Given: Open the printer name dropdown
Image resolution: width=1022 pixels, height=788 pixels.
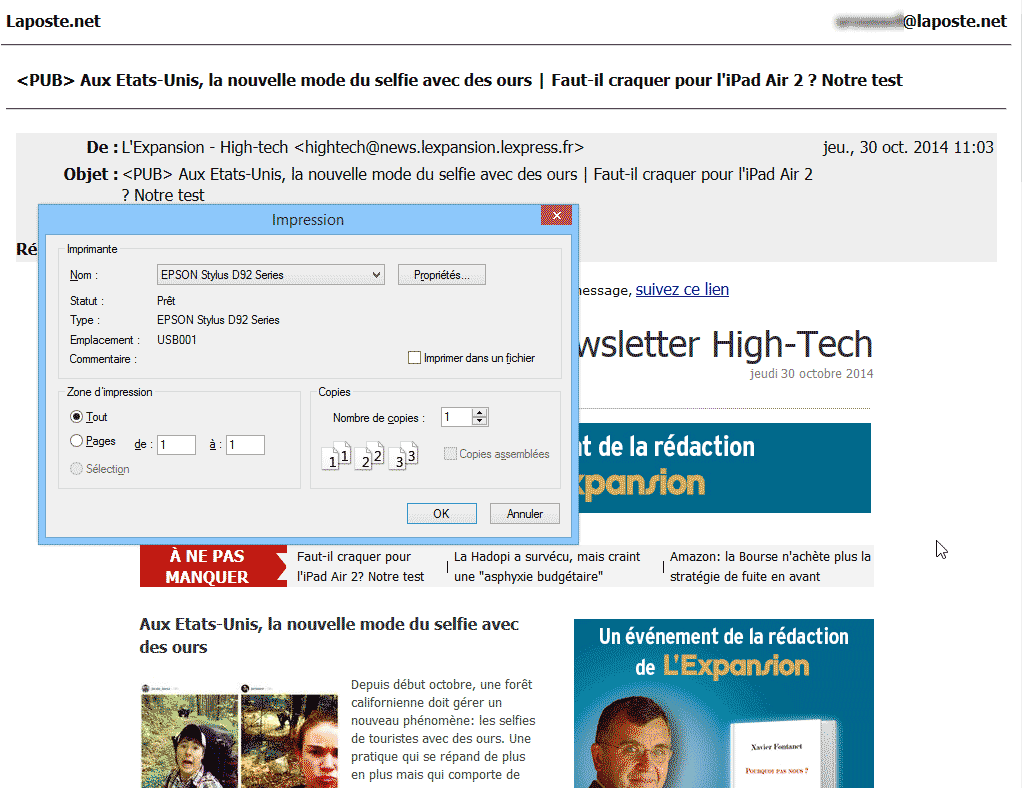Looking at the screenshot, I should [x=270, y=275].
